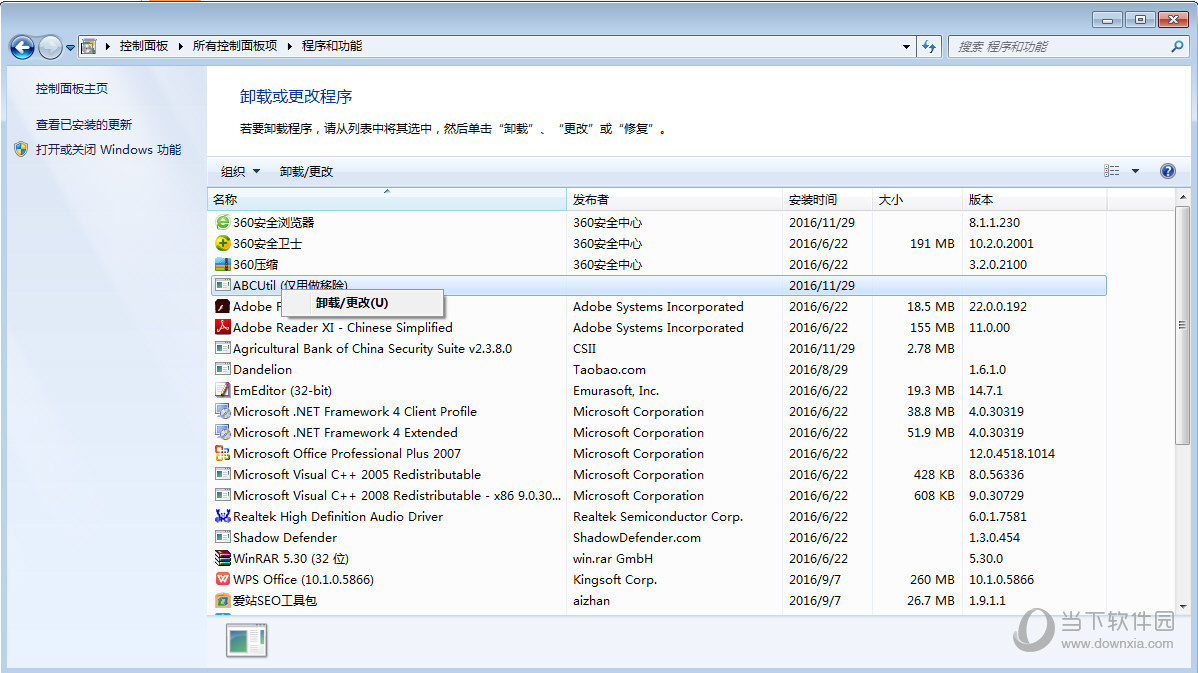This screenshot has width=1198, height=673.
Task: Click the vertical scrollbar of the program list
Action: point(1183,400)
